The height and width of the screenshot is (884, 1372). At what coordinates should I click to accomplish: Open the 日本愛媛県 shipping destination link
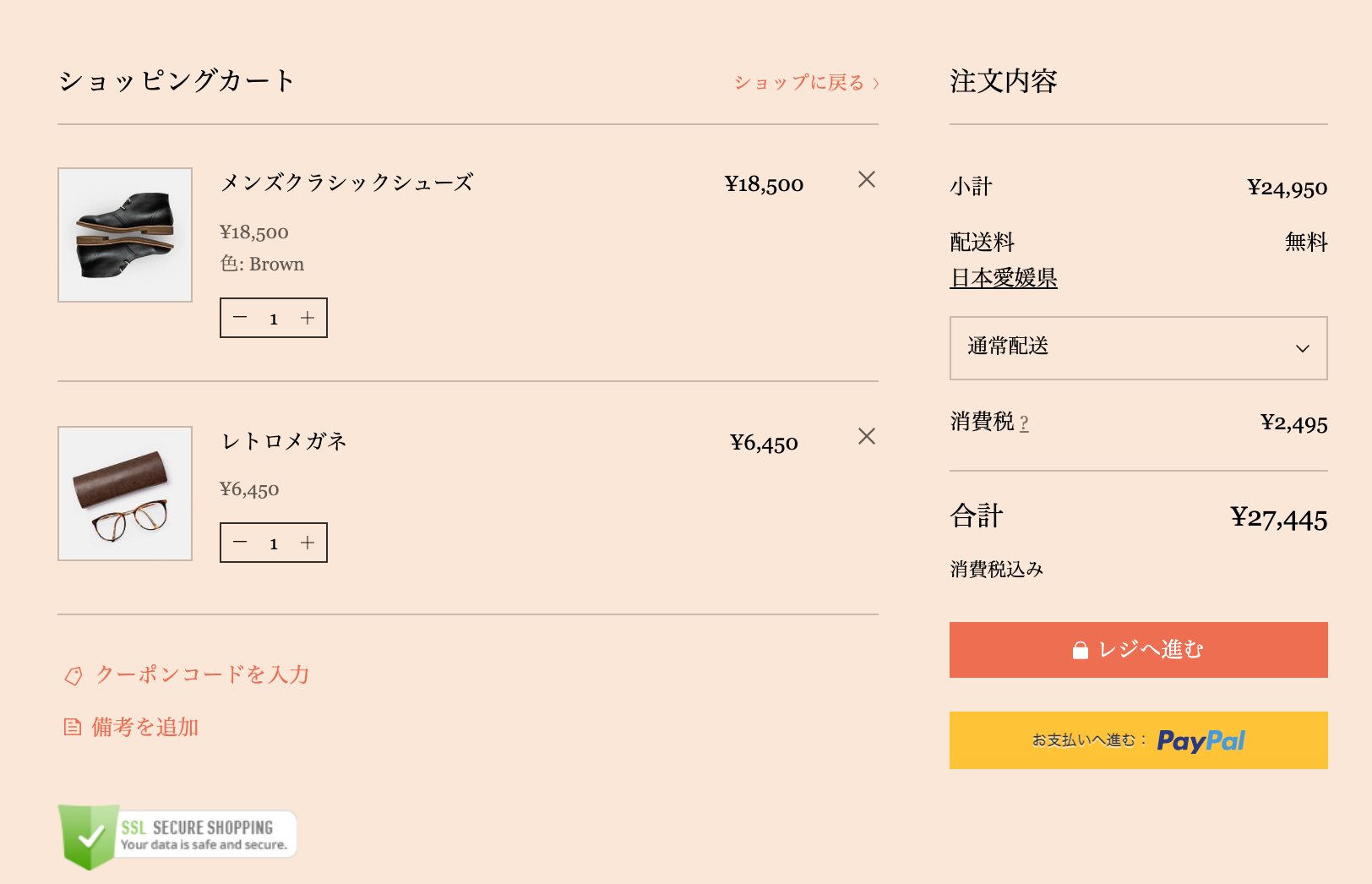click(x=1004, y=278)
